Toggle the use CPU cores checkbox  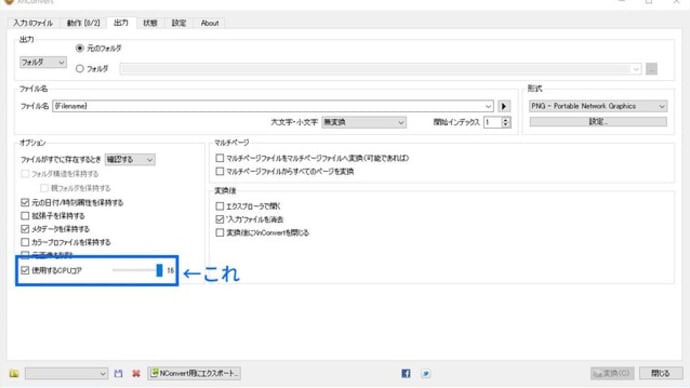pos(25,270)
